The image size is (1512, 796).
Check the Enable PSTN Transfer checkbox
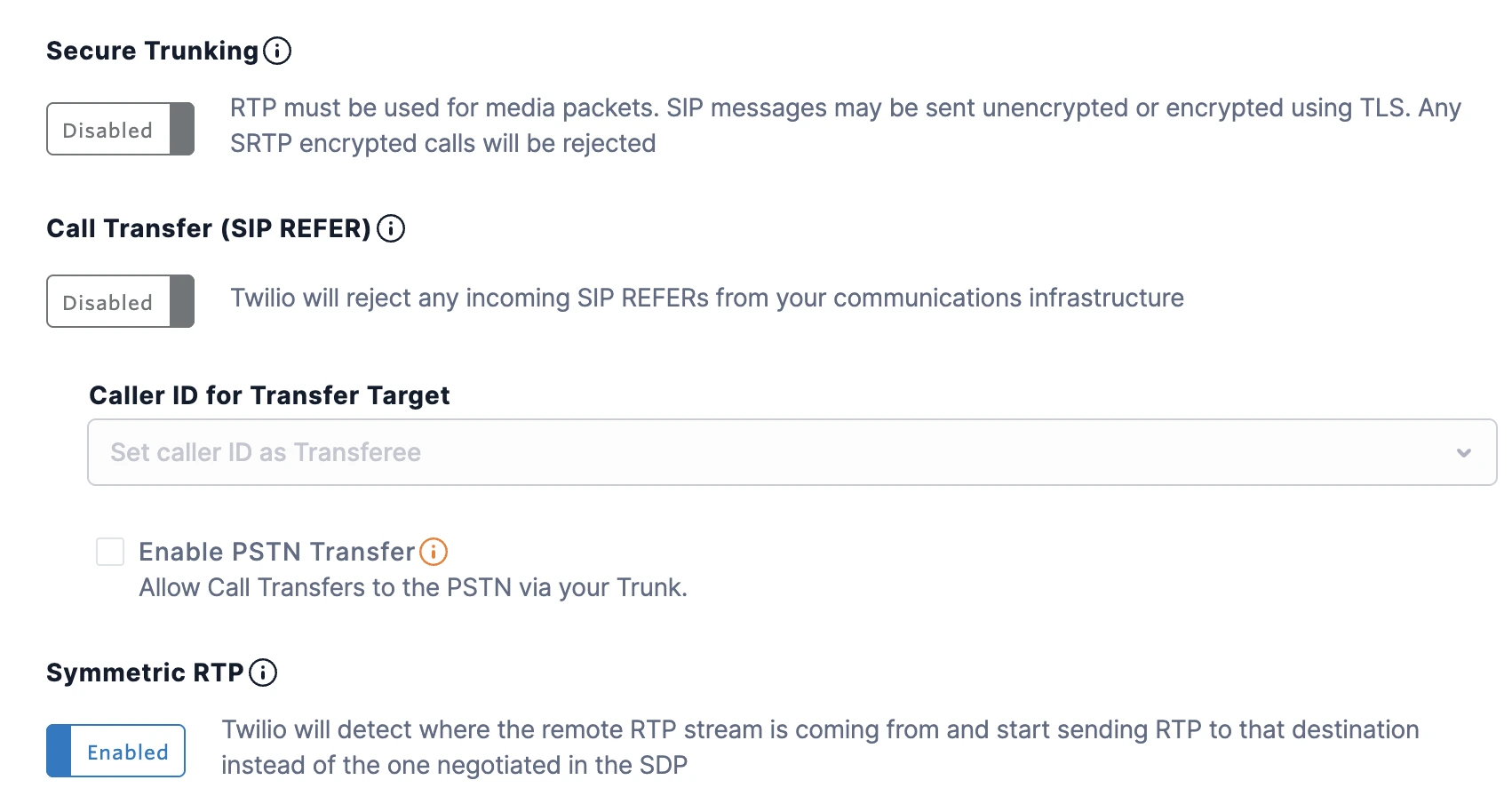(x=109, y=551)
